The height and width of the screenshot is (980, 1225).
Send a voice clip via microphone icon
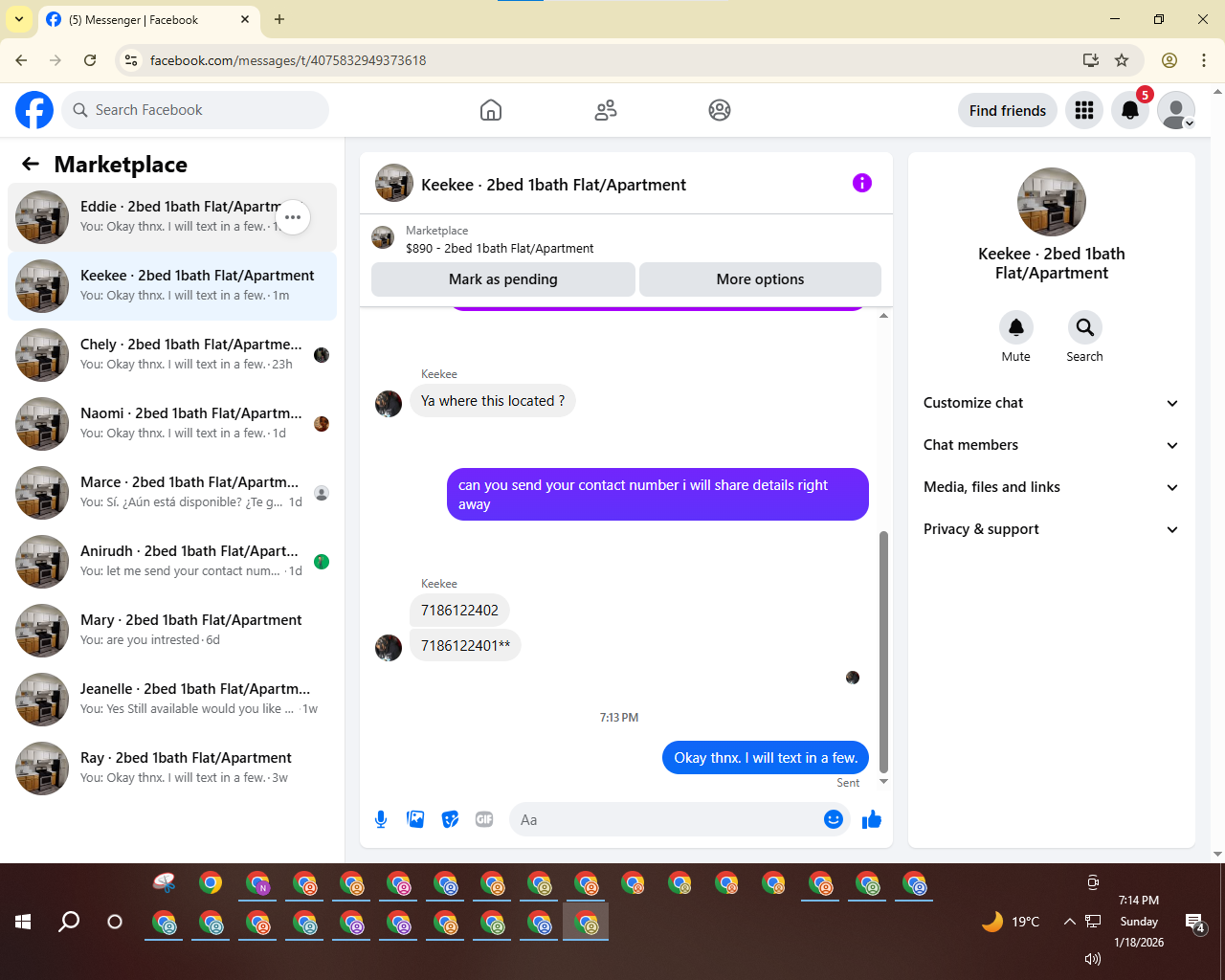[x=381, y=819]
